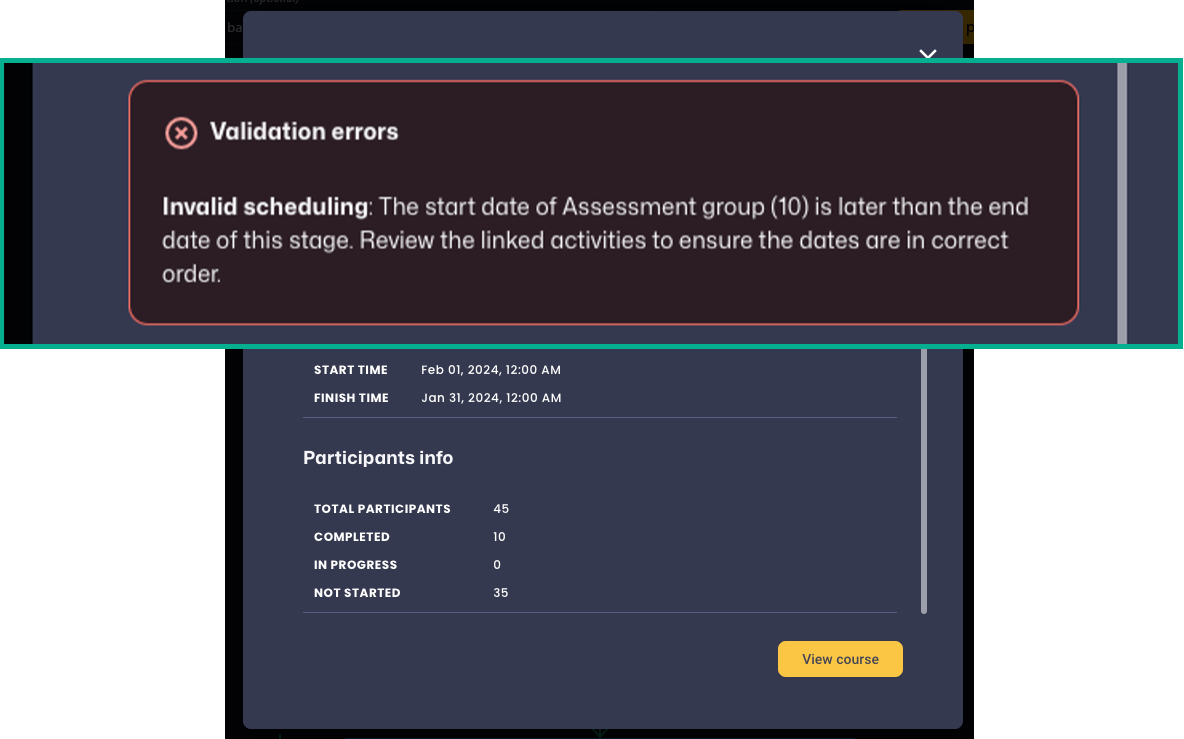1184x739 pixels.
Task: Click the total participants value 45
Action: (501, 509)
